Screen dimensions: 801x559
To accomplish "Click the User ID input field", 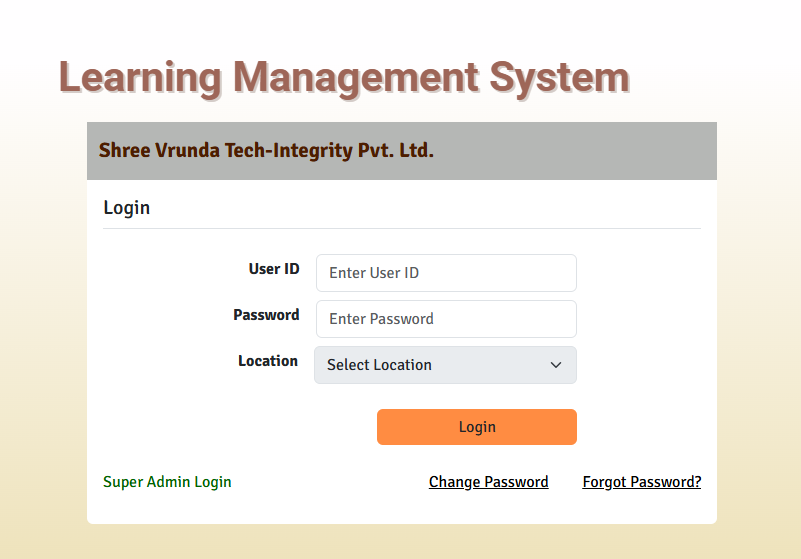I will coord(446,273).
